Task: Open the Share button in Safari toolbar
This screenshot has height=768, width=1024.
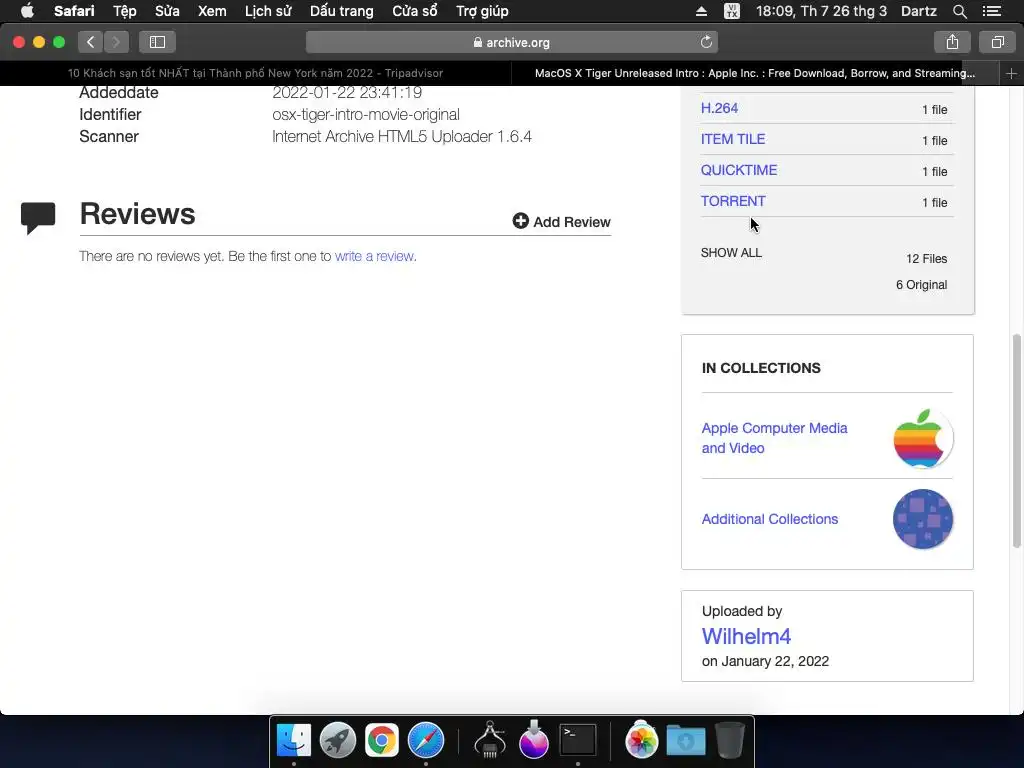Action: click(x=952, y=42)
